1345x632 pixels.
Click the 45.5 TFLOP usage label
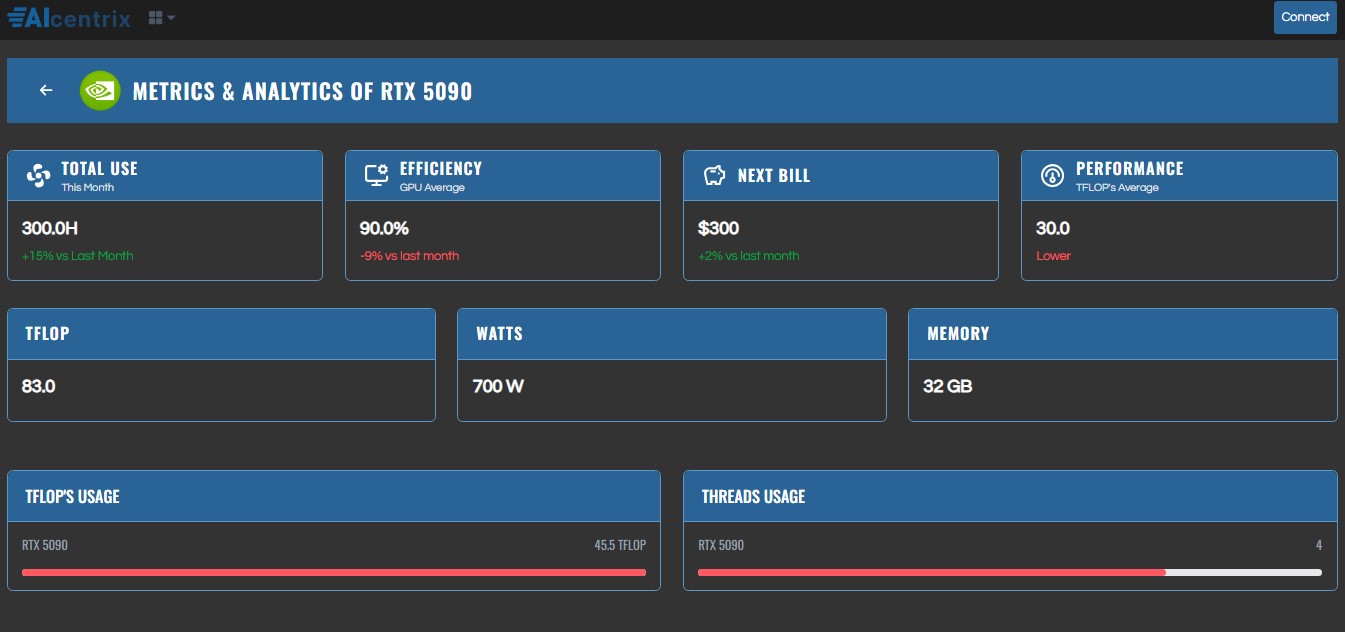620,545
